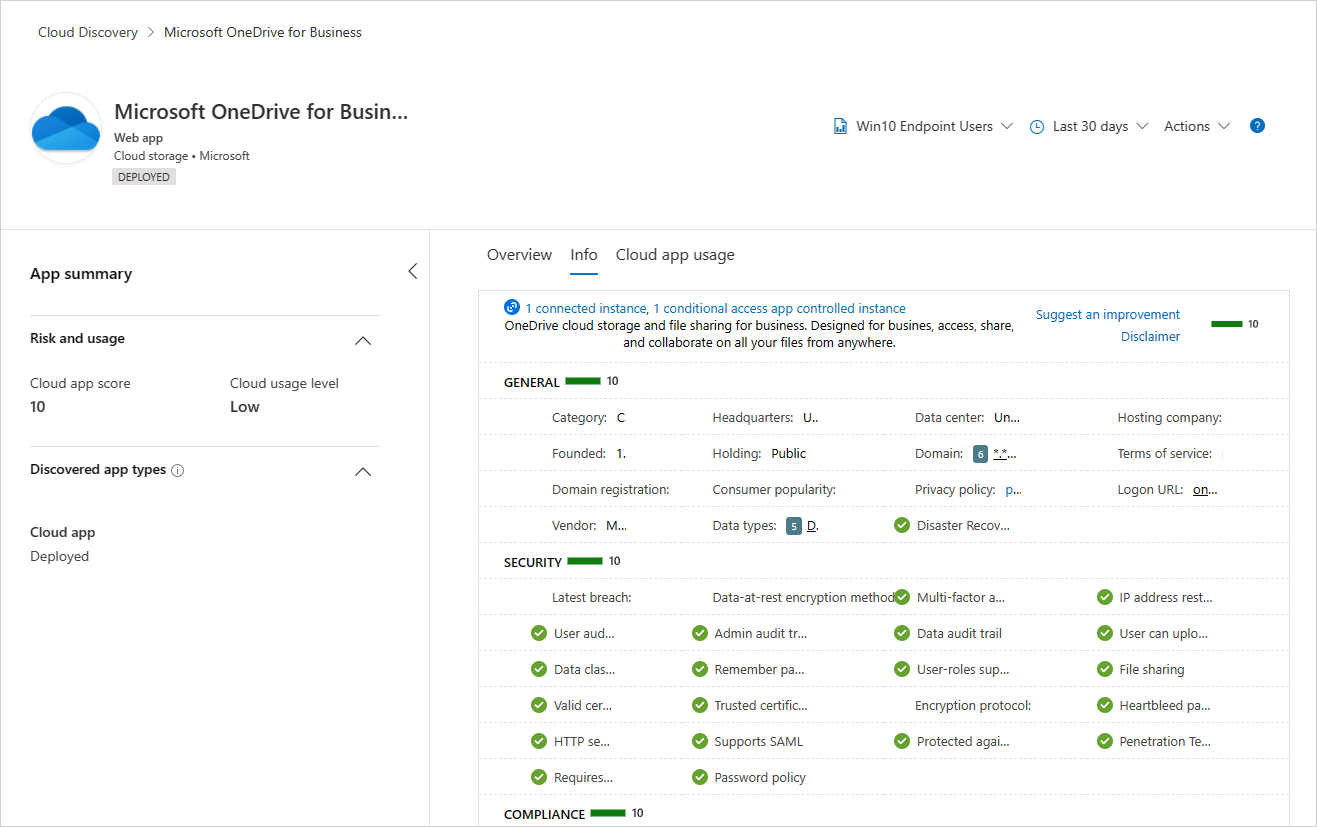
Task: Switch to the Overview tab
Action: coord(519,255)
